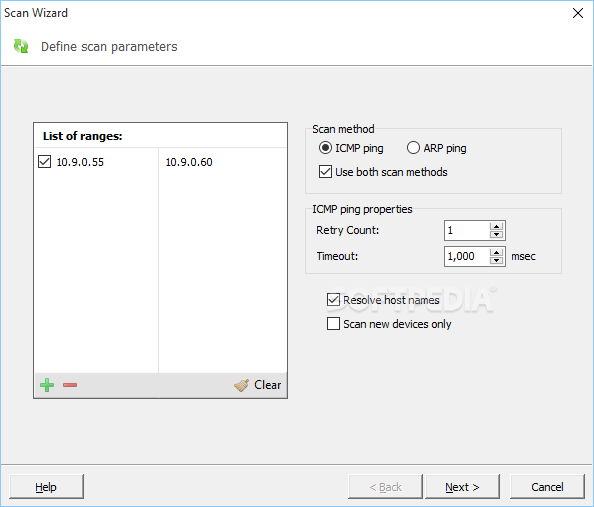Remove the selected range with the red minus icon
Screen dimensions: 594x507
tap(70, 385)
